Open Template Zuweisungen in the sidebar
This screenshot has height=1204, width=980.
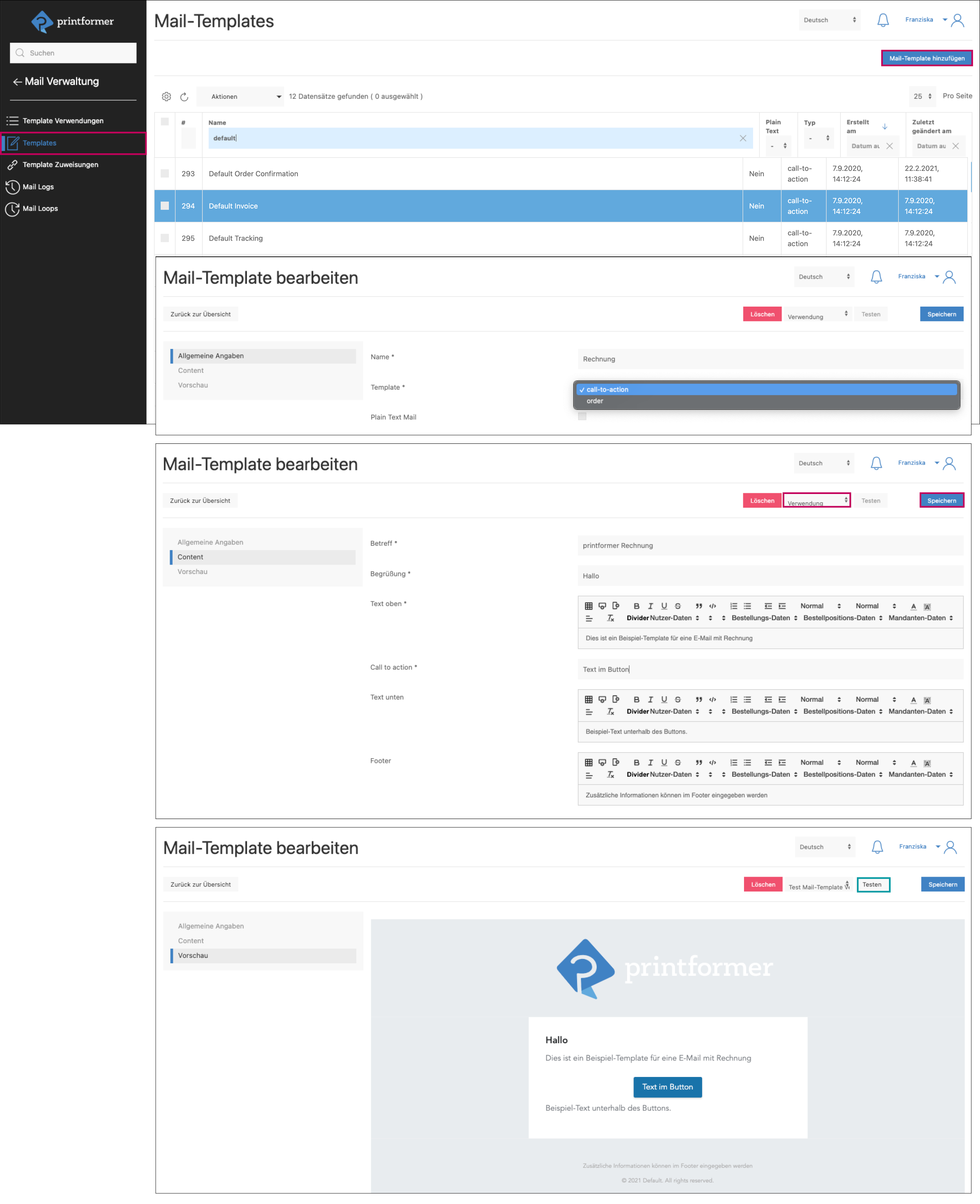click(x=60, y=165)
